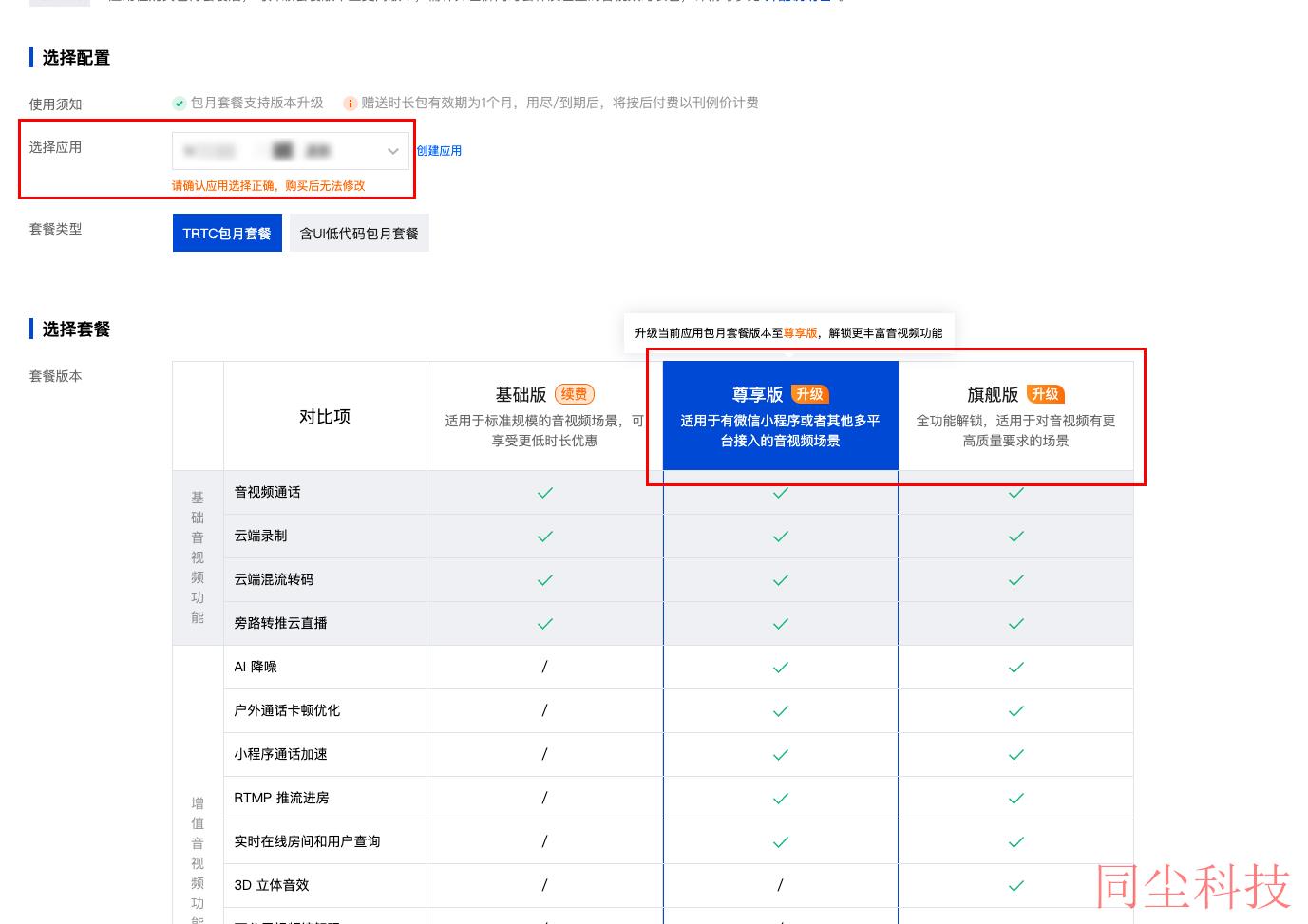This screenshot has width=1308, height=924.
Task: Click 旗舰版 checkmark in AI 降噪 row
Action: tap(1016, 668)
